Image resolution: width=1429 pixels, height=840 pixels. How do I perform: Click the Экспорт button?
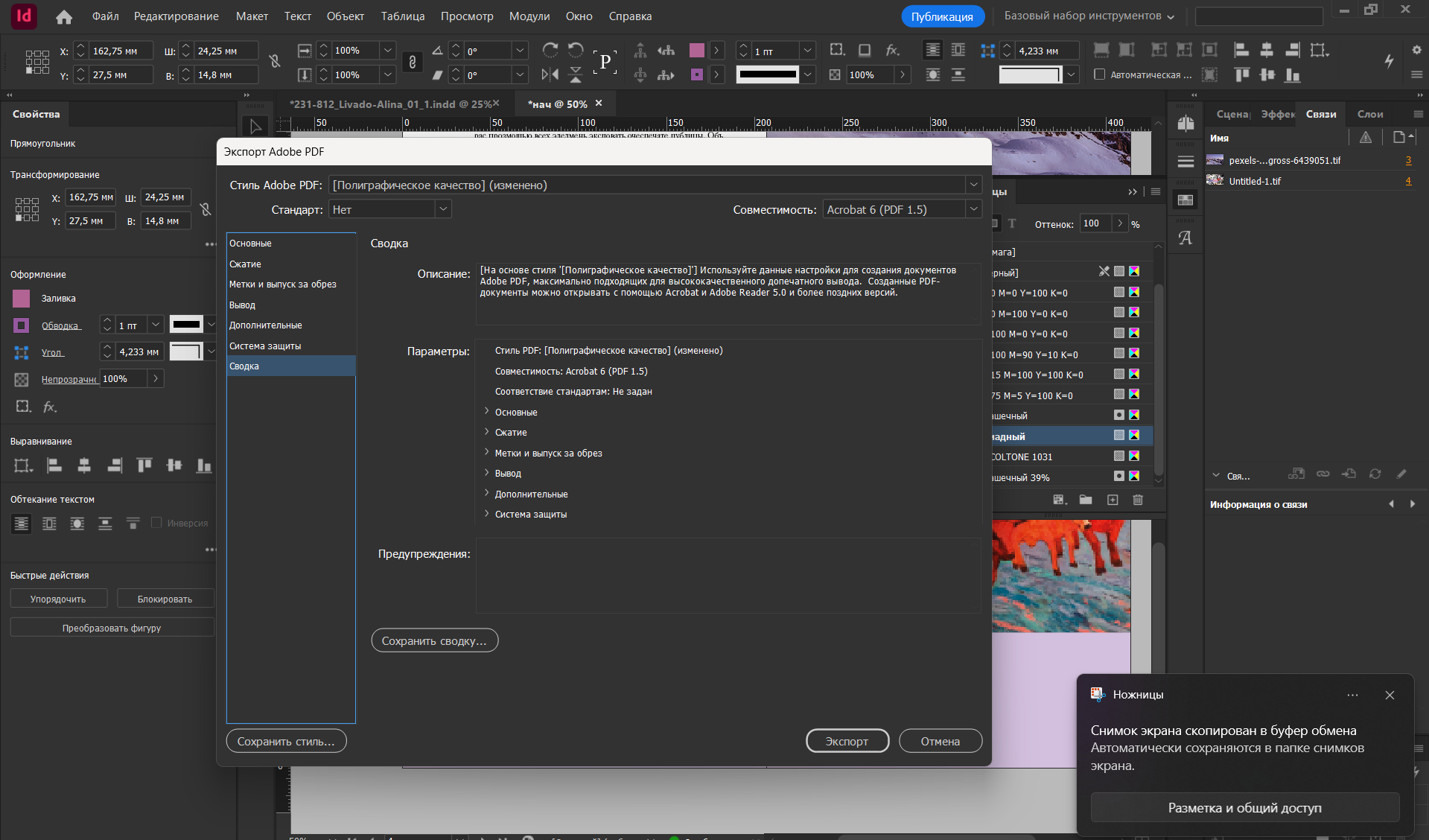click(x=847, y=741)
